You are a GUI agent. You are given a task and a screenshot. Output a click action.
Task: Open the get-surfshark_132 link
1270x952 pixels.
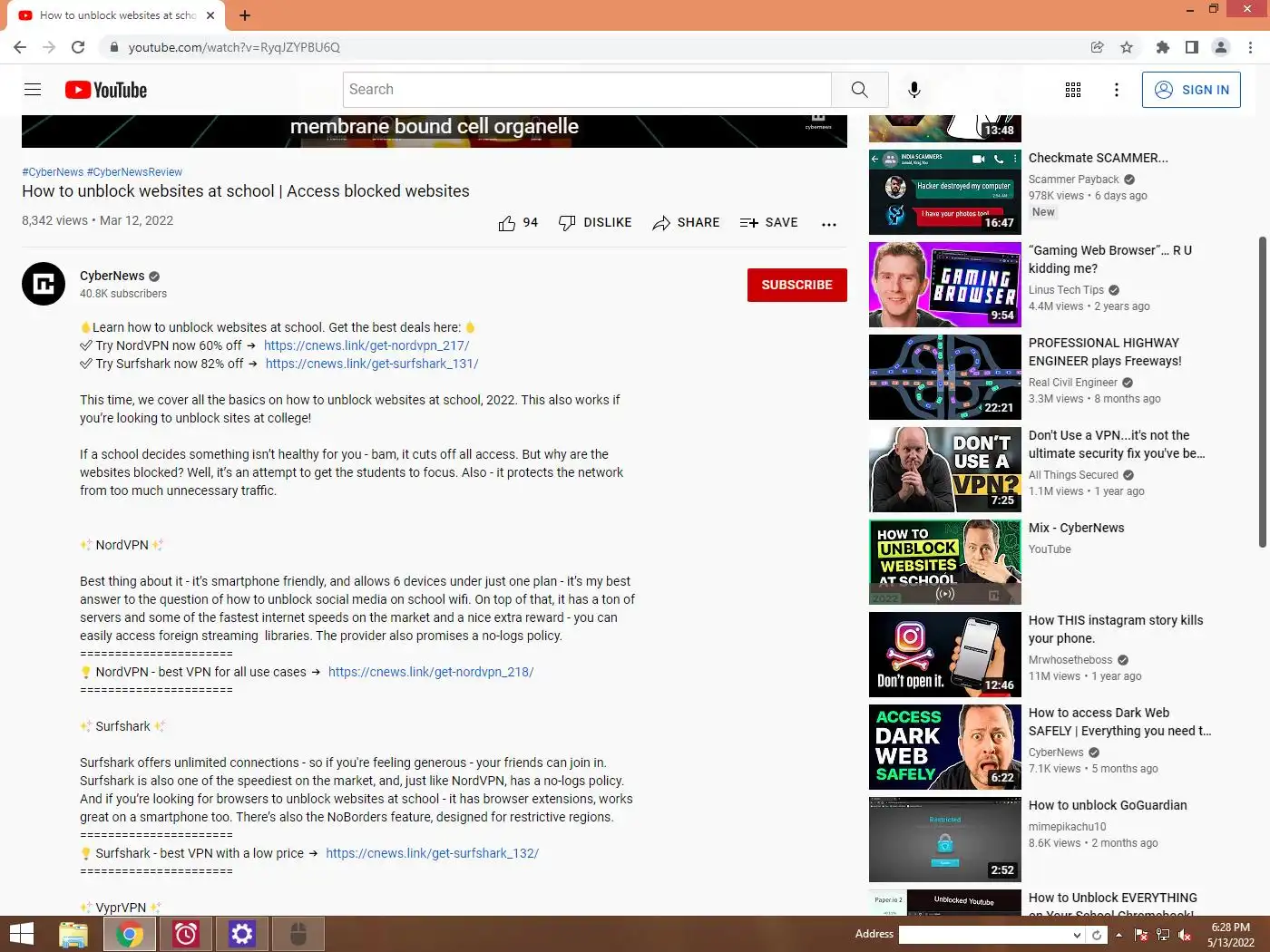point(432,853)
